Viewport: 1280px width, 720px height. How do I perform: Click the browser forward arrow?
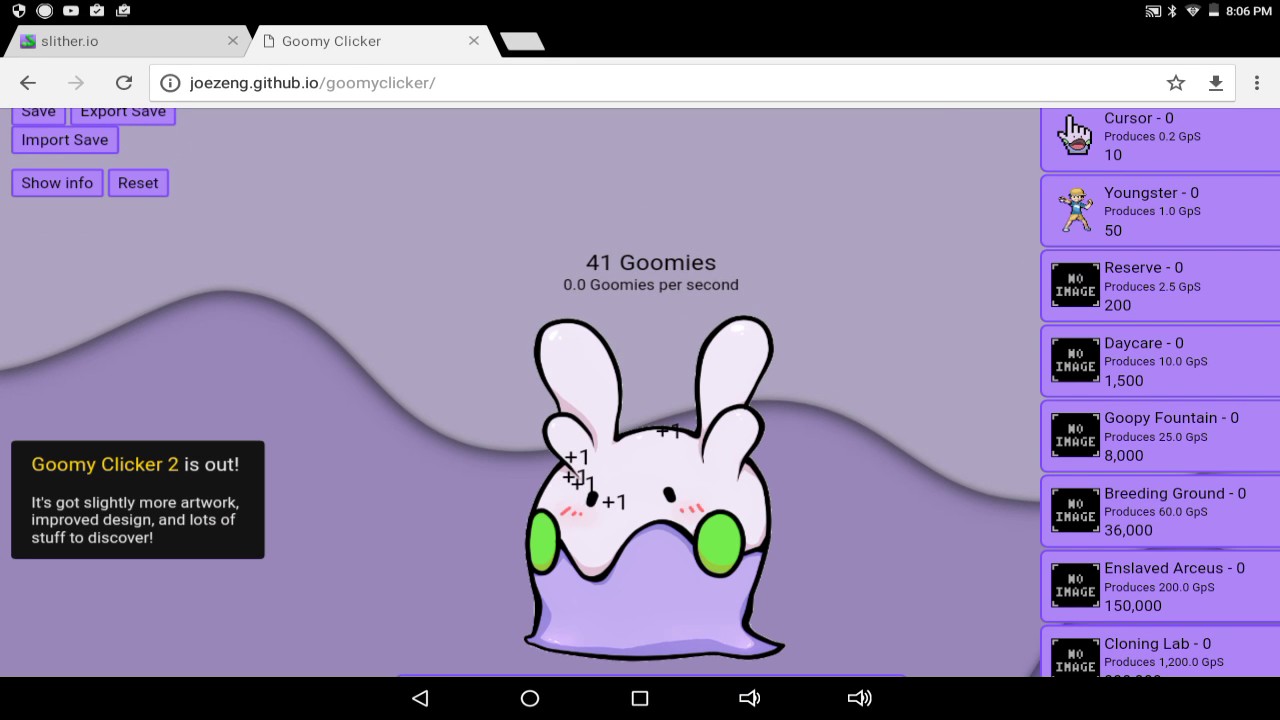click(76, 83)
